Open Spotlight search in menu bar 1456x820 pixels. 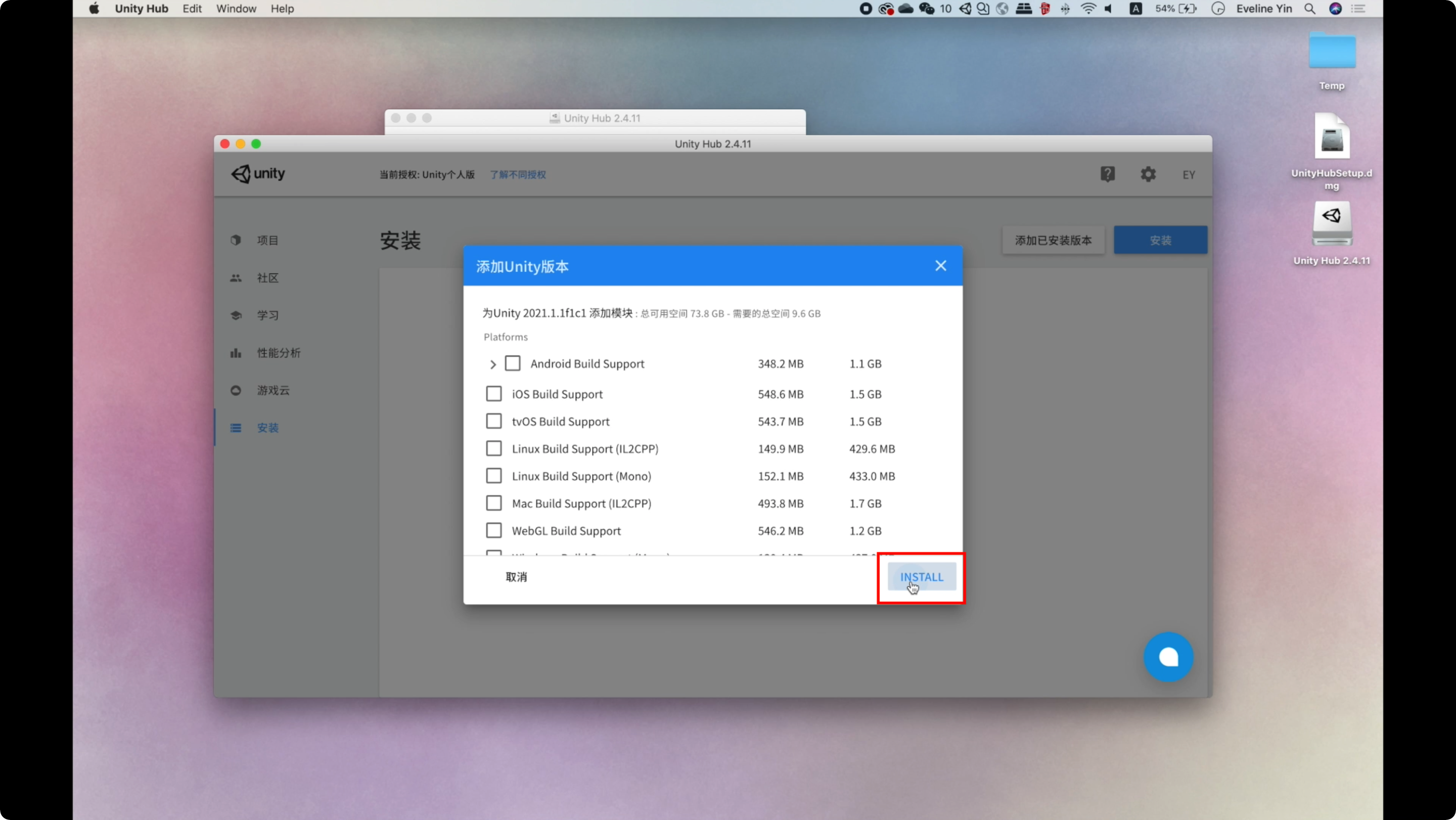(x=1309, y=9)
